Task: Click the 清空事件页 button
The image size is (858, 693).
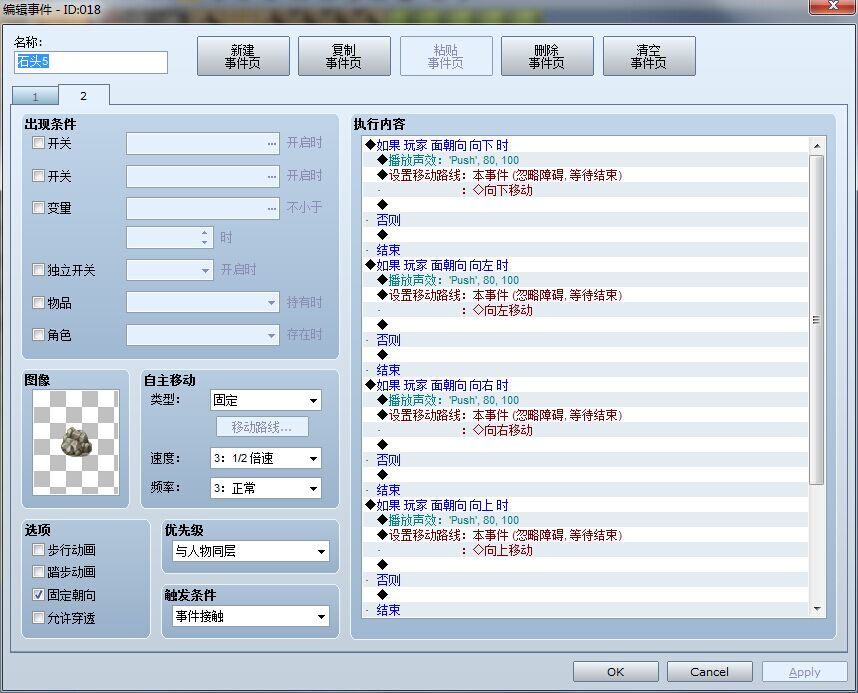Action: (649, 56)
